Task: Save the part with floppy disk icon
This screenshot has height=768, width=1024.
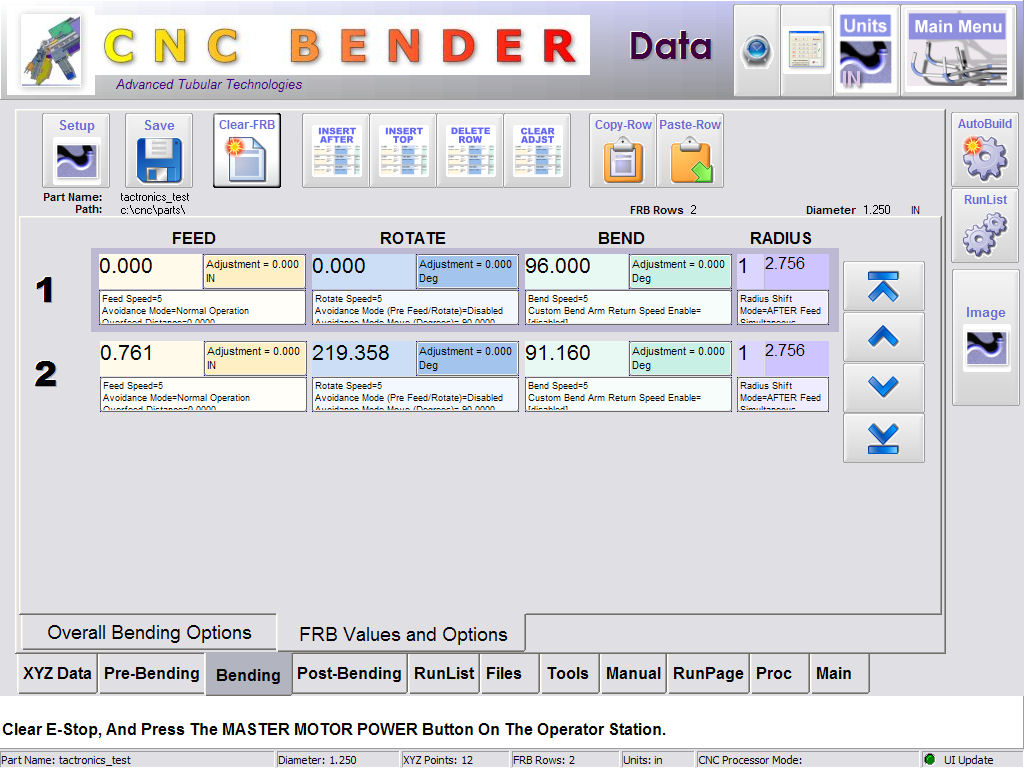Action: coord(159,151)
